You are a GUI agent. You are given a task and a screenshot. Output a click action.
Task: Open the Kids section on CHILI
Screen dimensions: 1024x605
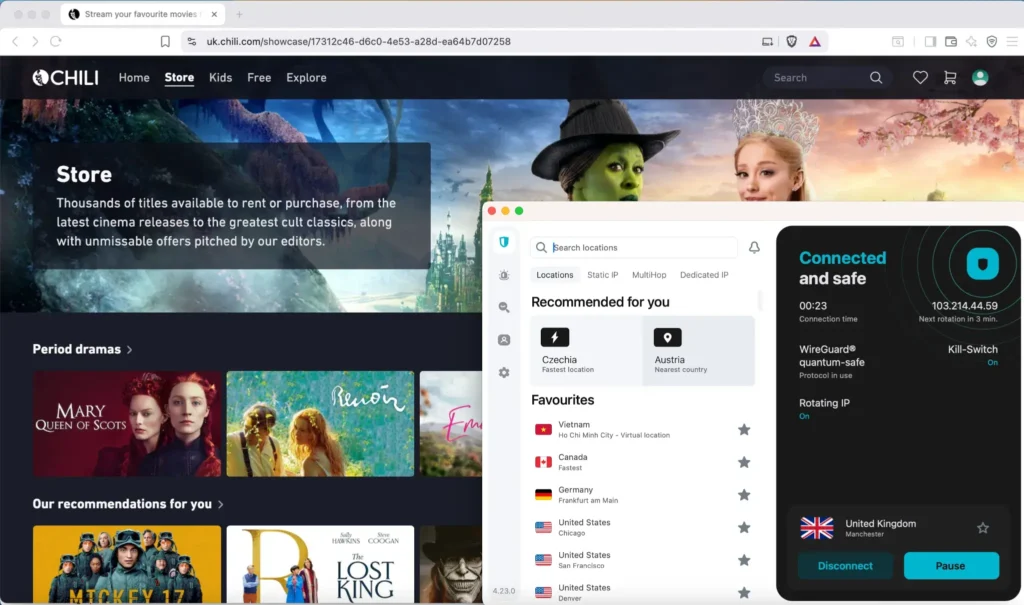pos(220,77)
